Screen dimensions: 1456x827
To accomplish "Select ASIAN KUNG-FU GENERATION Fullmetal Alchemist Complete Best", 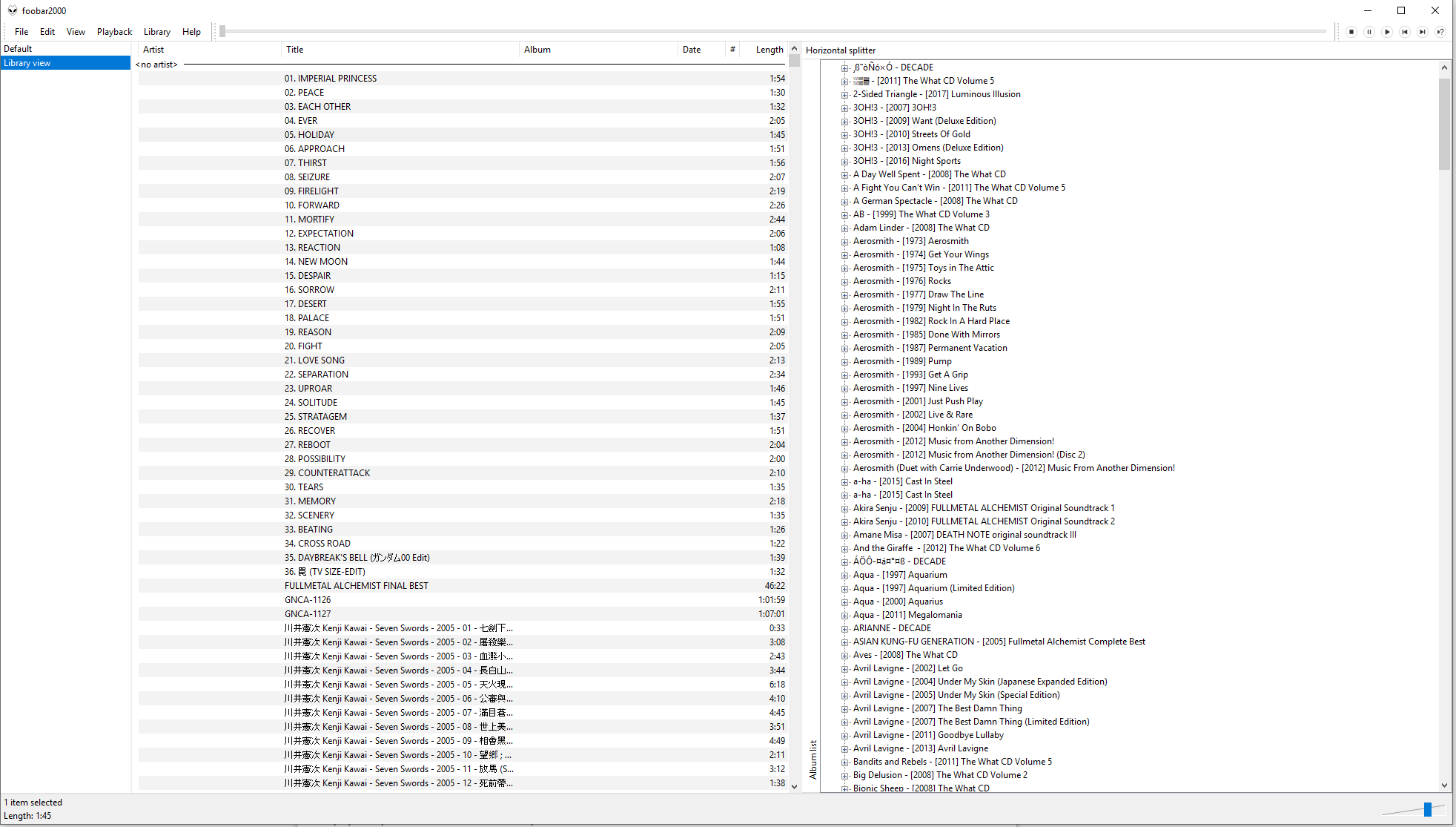I will [x=999, y=642].
